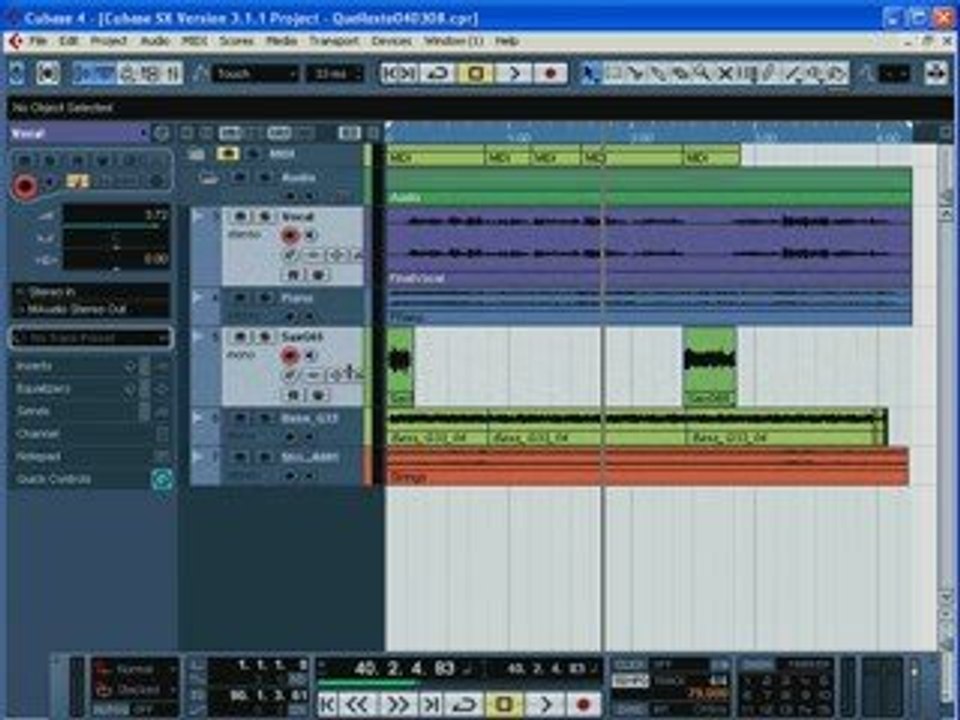This screenshot has height=720, width=960.
Task: Click the Record button in the top toolbar
Action: click(x=550, y=74)
